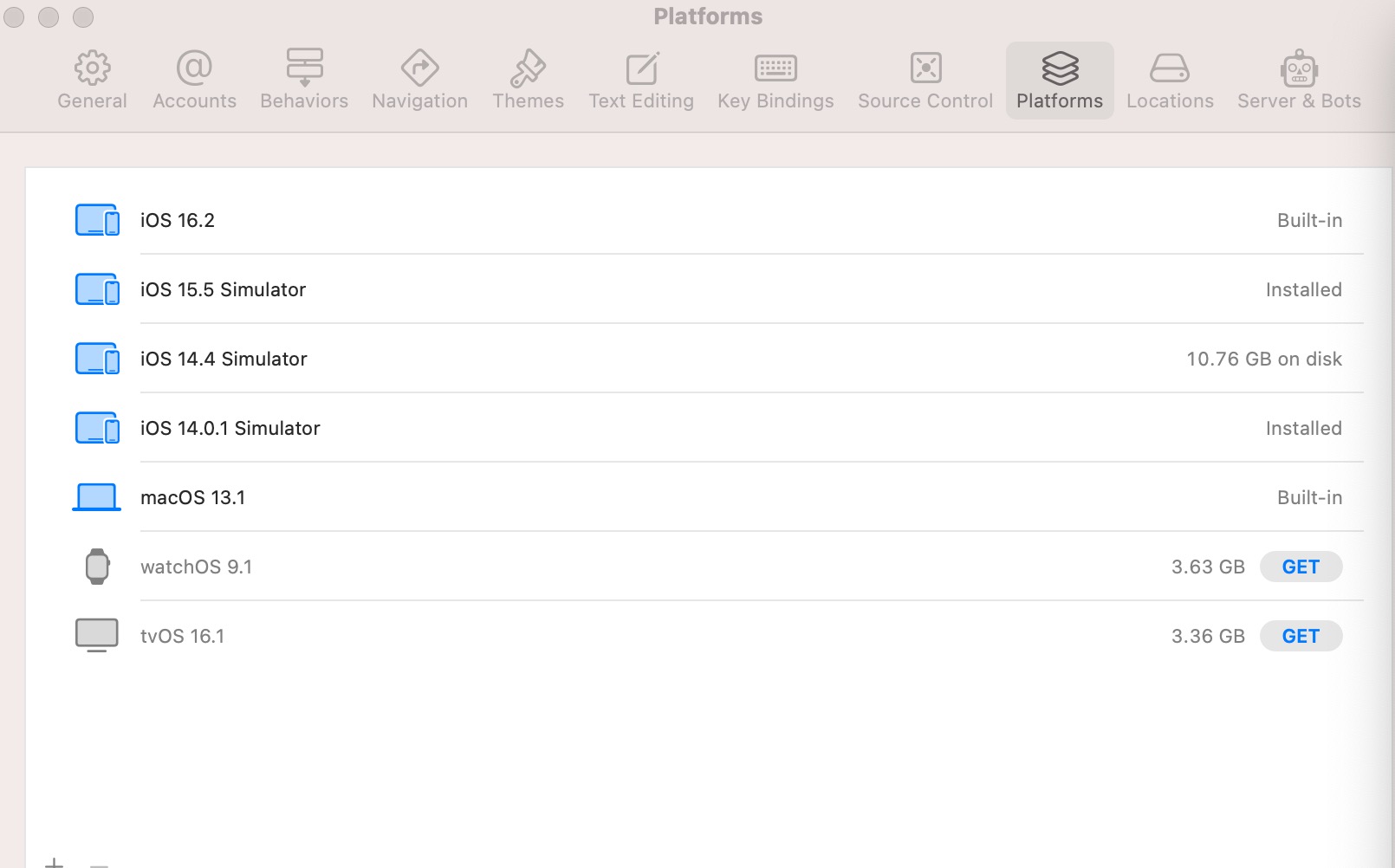The height and width of the screenshot is (868, 1395).
Task: Select the iOS 14.0.1 Simulator row name
Action: click(x=230, y=428)
